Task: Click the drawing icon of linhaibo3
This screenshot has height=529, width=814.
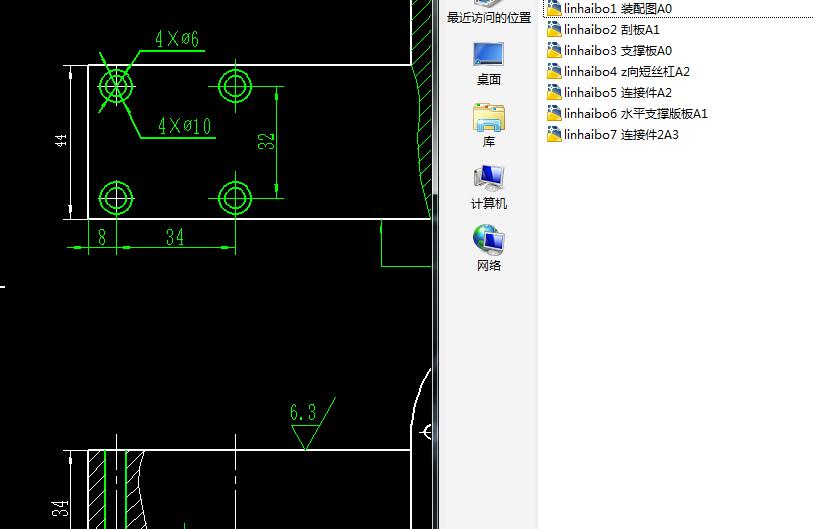Action: [554, 50]
